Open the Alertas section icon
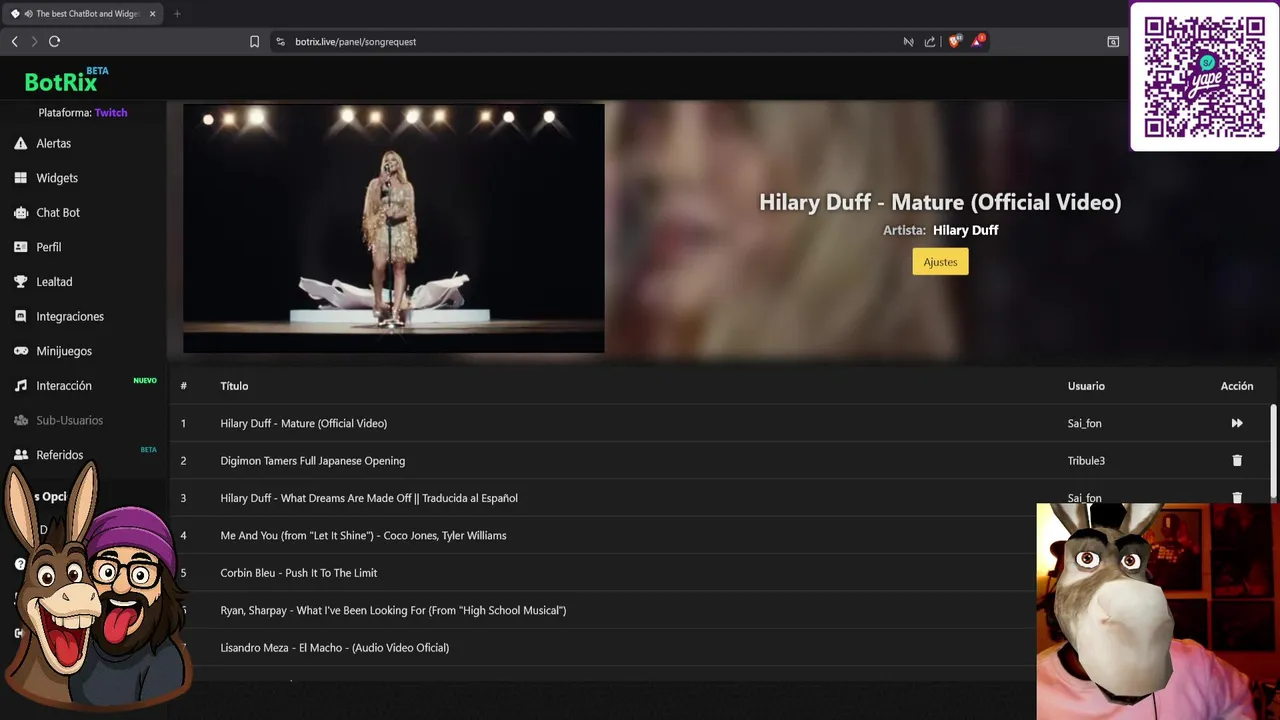The image size is (1280, 720). [20, 144]
